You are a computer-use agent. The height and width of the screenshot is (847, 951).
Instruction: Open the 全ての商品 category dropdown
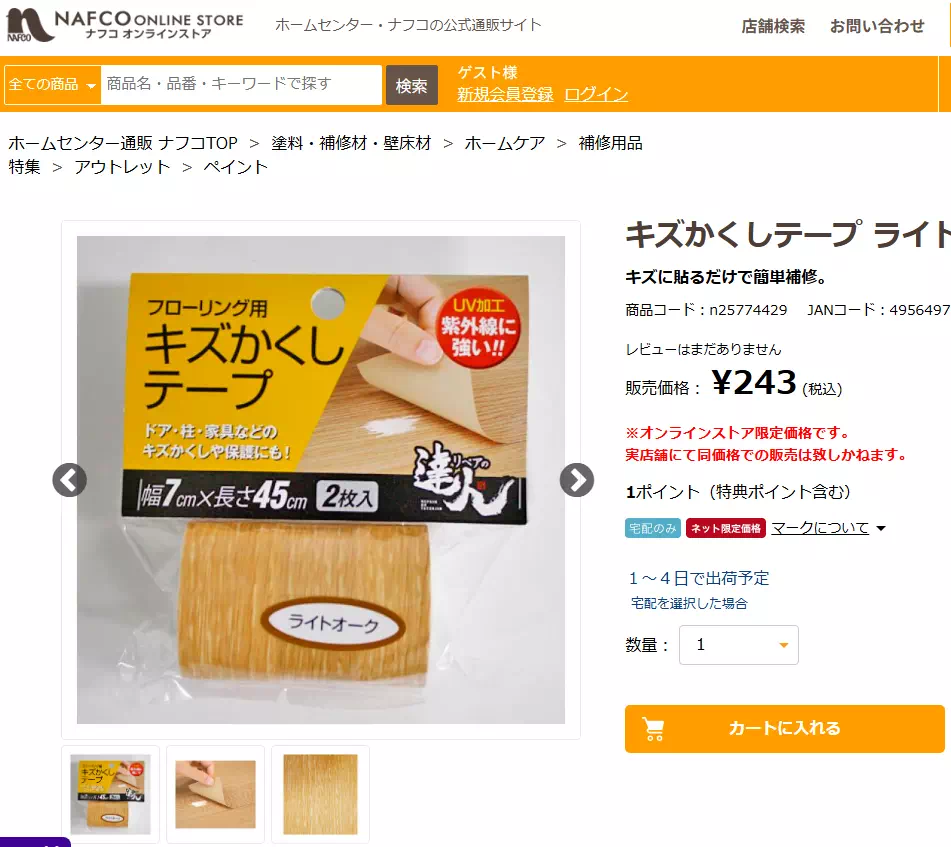pyautogui.click(x=52, y=84)
